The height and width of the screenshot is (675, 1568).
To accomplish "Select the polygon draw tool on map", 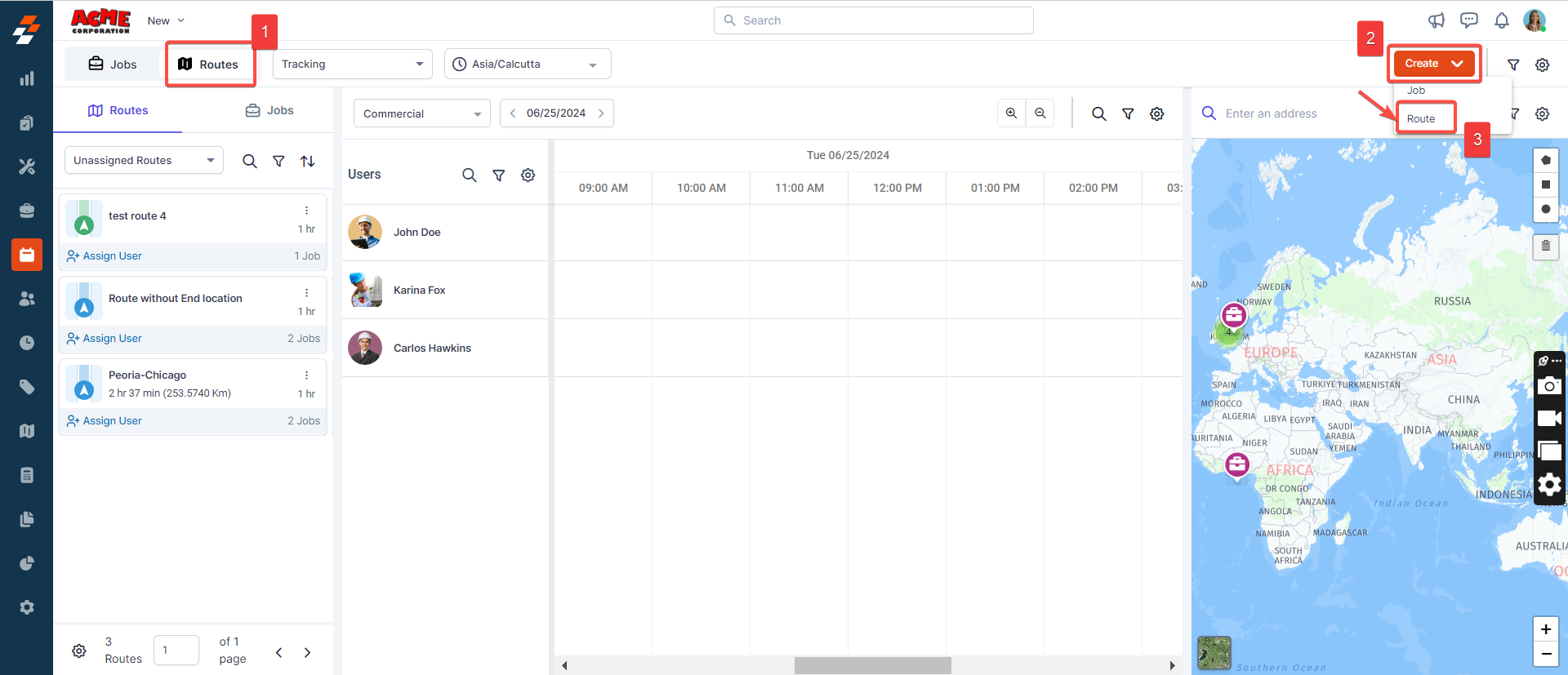I will point(1545,160).
